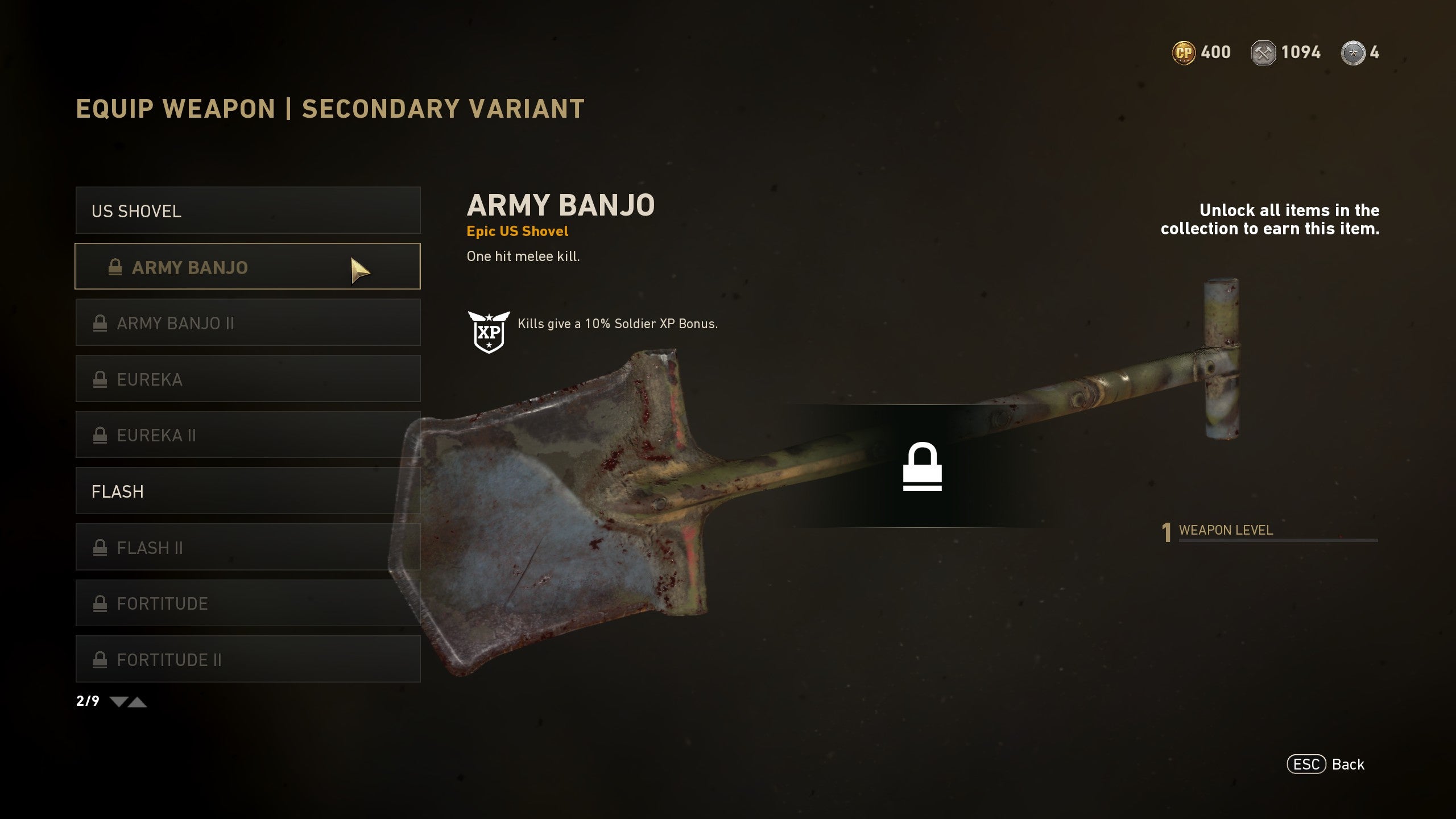Screen dimensions: 1456x819
Task: Click the 1094 Armory Credits balance
Action: coord(1301,52)
